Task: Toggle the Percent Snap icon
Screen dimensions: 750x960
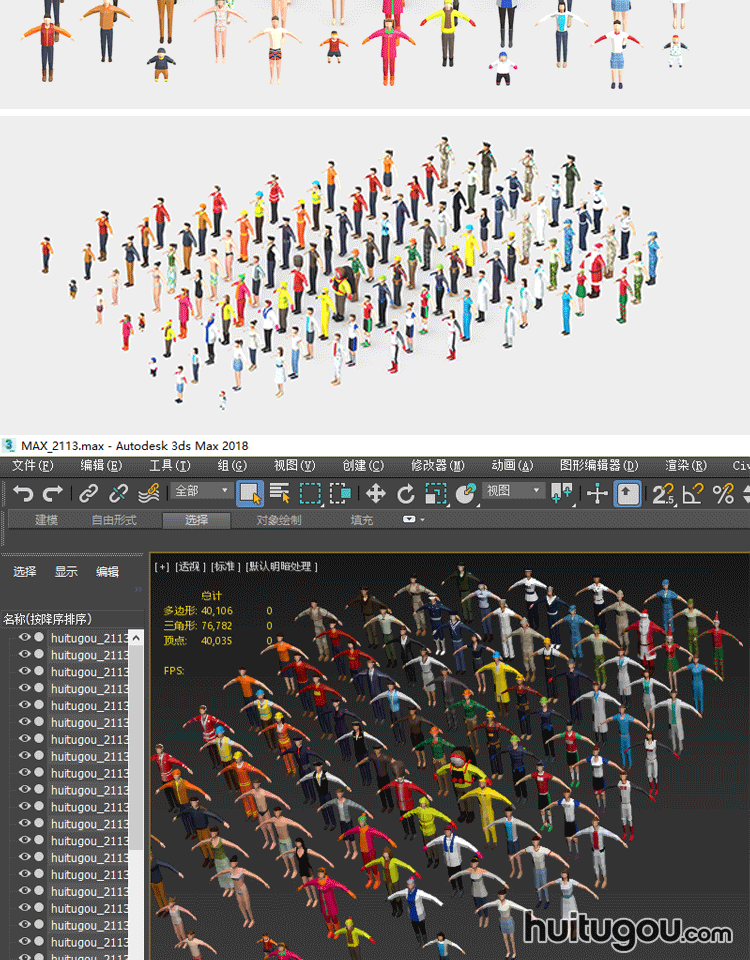Action: pos(722,493)
